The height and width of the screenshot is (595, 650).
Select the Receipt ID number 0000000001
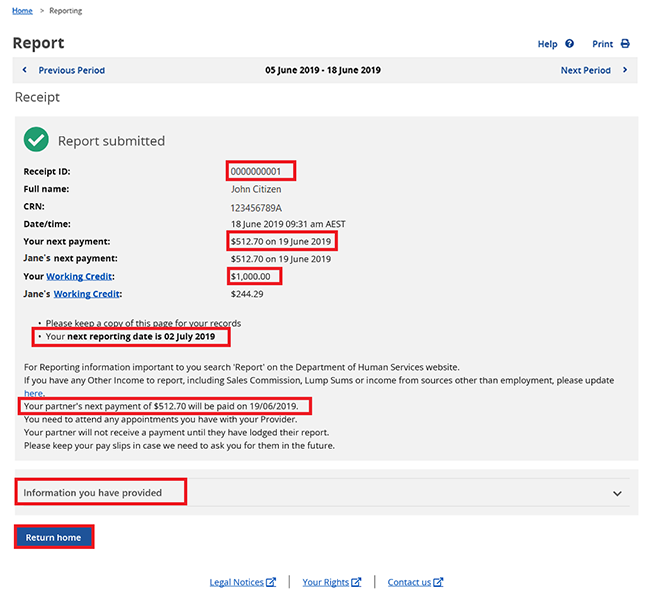[260, 171]
